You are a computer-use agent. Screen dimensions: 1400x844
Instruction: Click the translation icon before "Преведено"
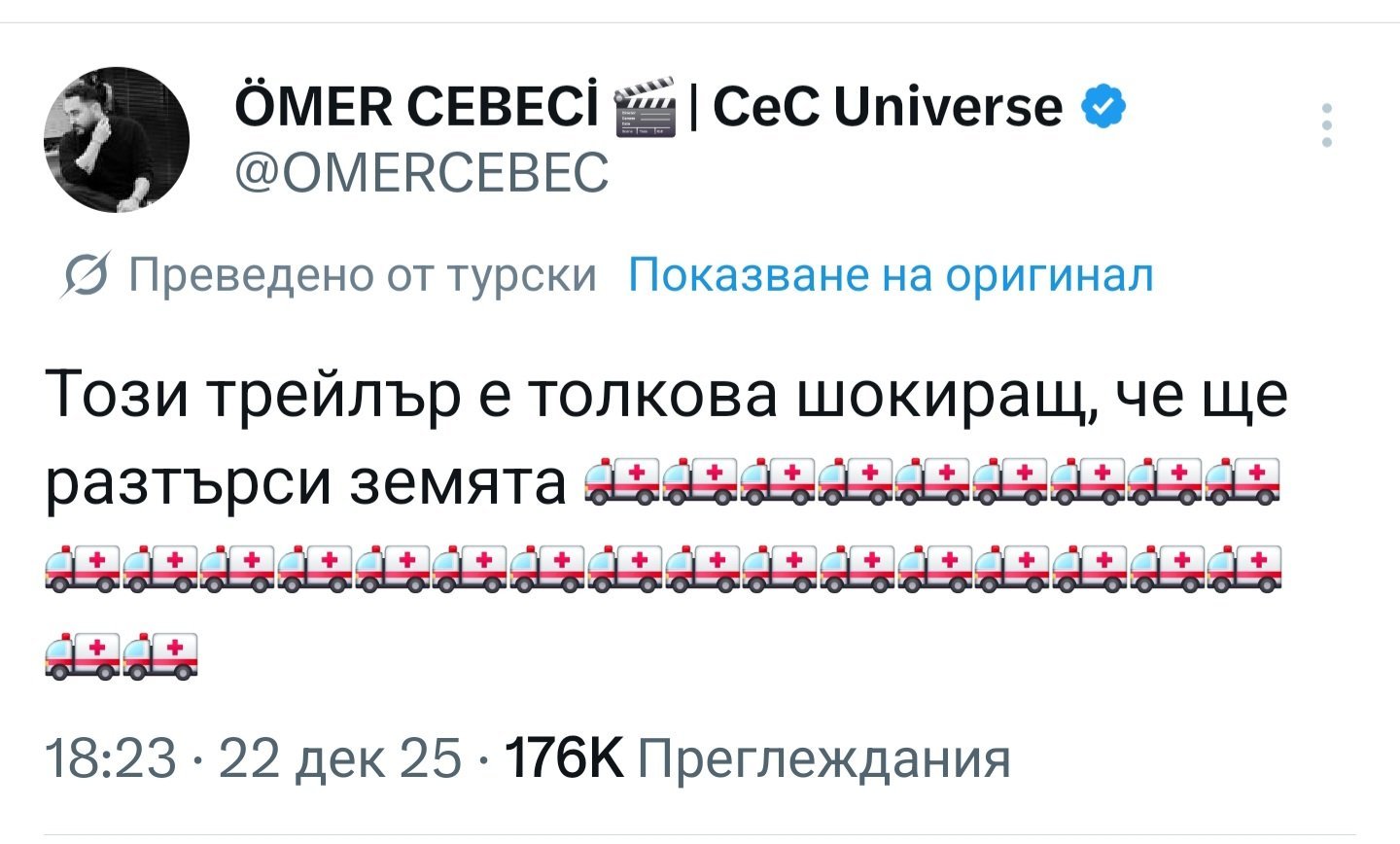pos(80,277)
